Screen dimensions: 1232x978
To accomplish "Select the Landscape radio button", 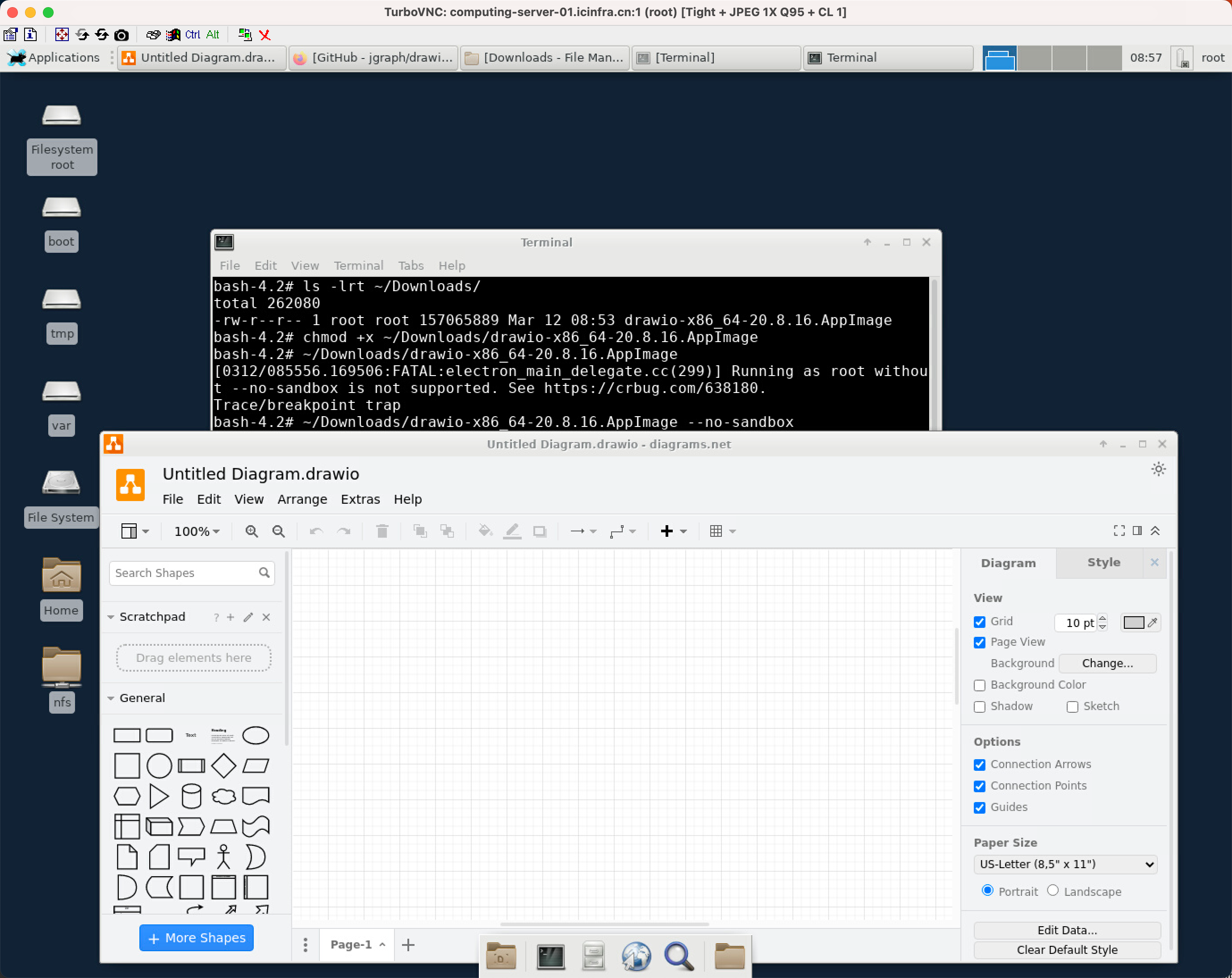I will [1052, 890].
